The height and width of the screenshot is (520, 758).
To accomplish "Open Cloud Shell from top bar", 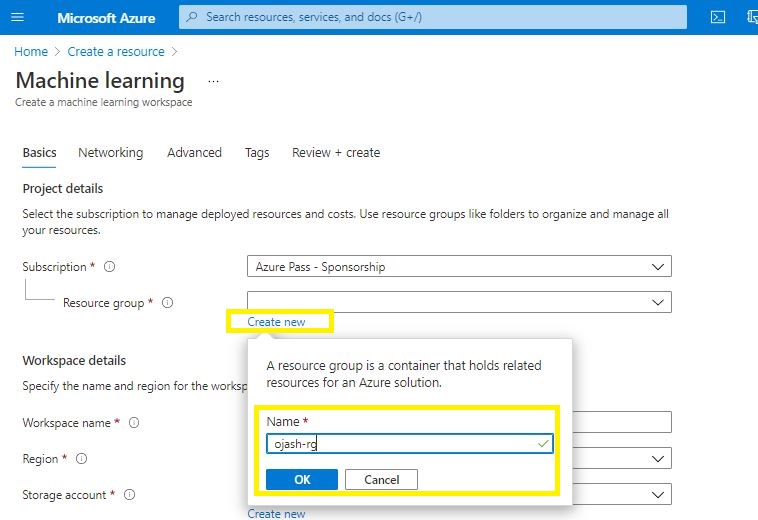I will (x=717, y=17).
